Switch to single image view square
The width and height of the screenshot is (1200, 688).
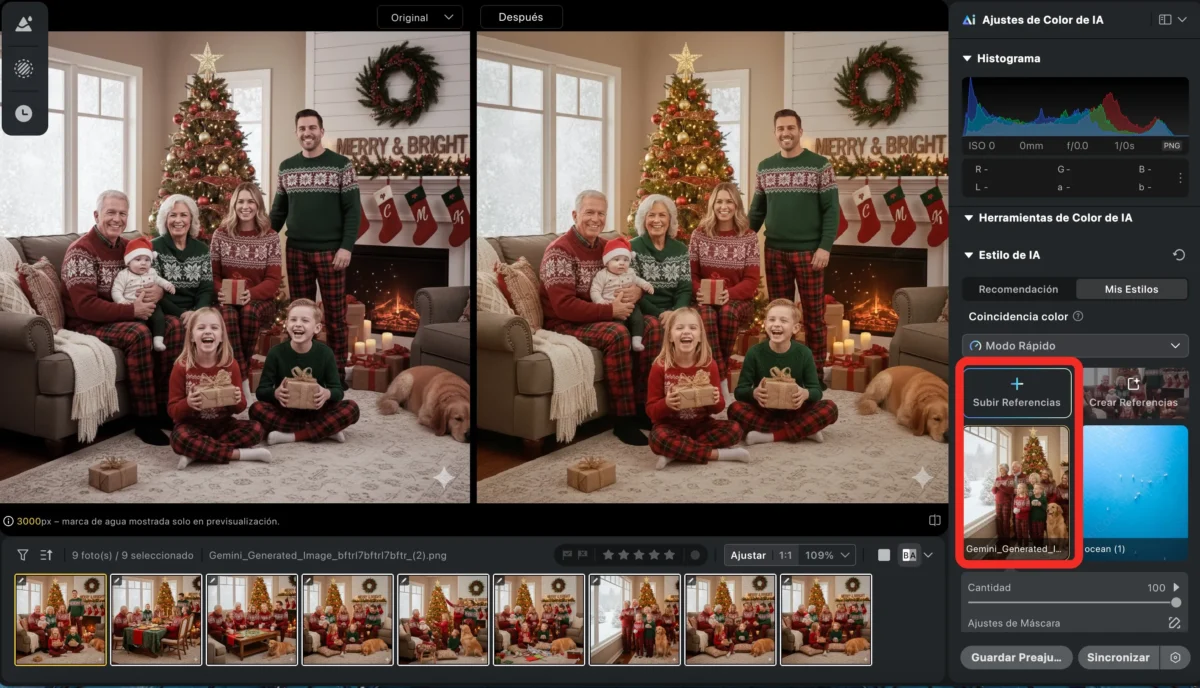(884, 555)
